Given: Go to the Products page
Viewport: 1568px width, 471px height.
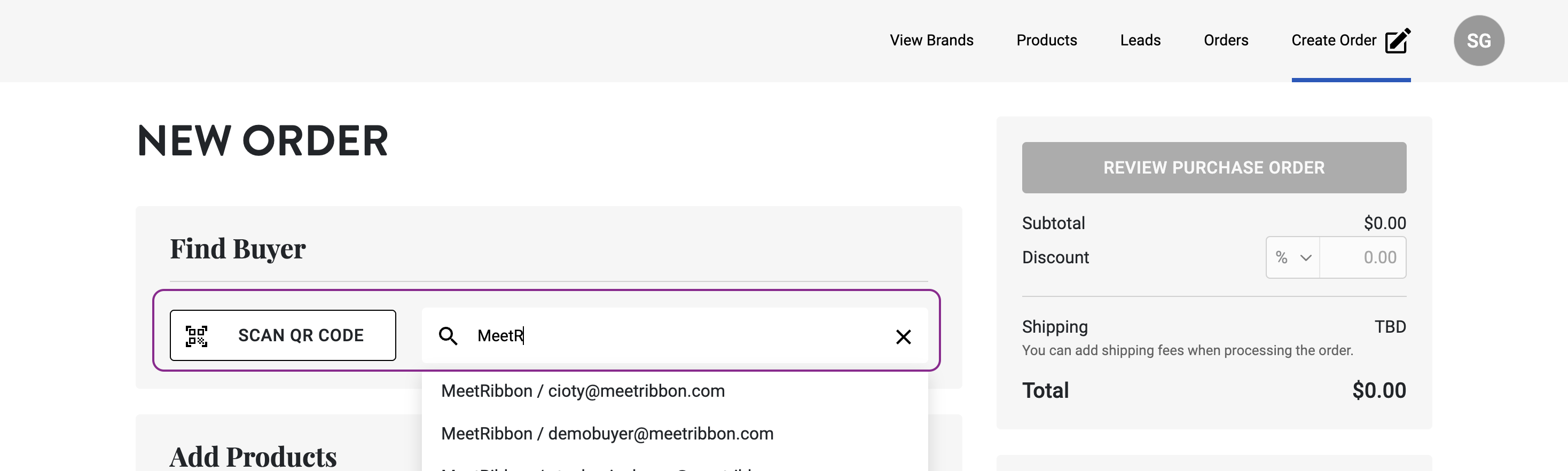Looking at the screenshot, I should click(1046, 40).
